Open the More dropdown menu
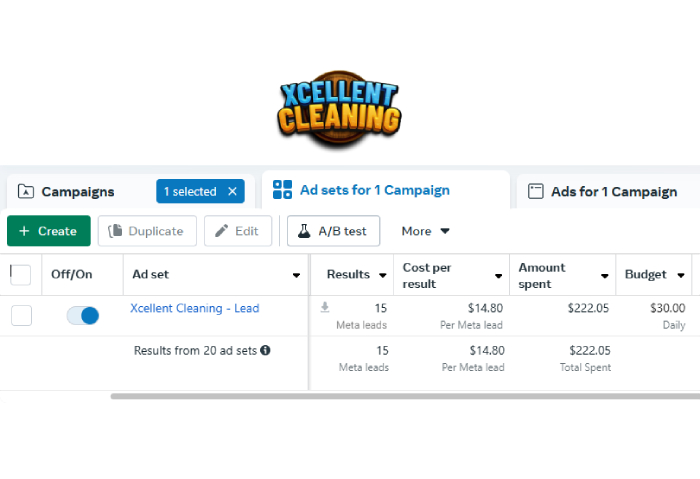The height and width of the screenshot is (479, 700). coord(425,231)
